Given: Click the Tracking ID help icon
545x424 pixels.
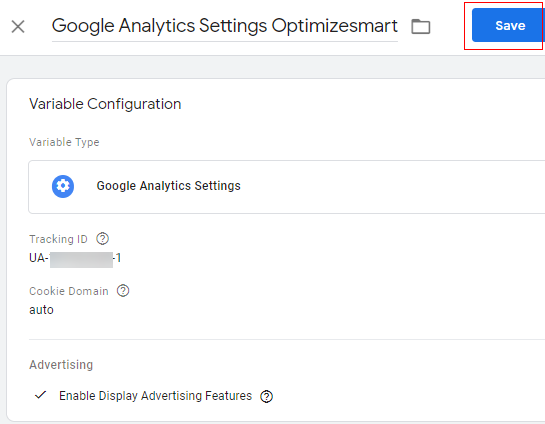Looking at the screenshot, I should pos(103,239).
